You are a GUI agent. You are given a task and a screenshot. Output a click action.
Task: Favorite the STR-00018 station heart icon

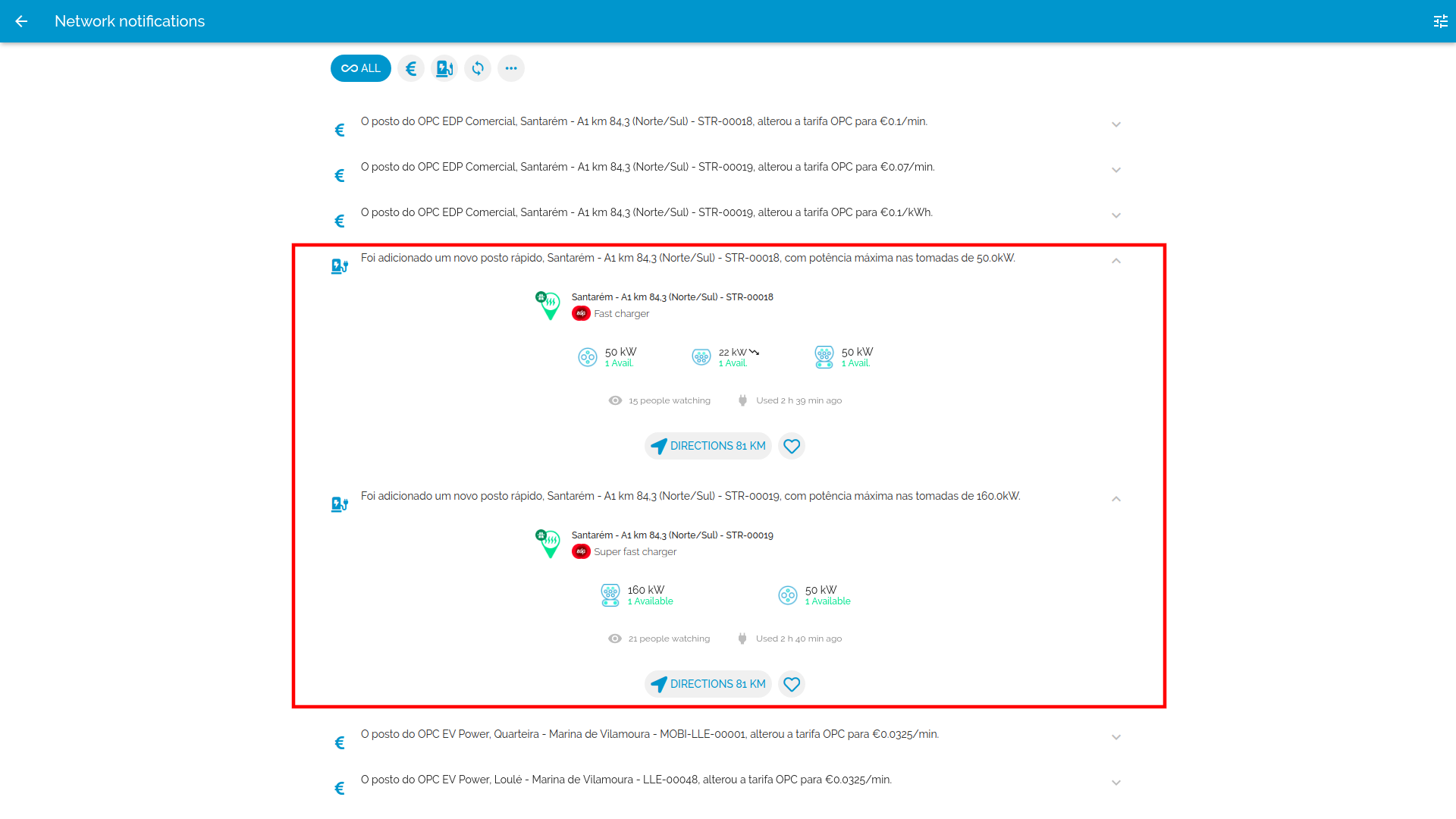(792, 446)
